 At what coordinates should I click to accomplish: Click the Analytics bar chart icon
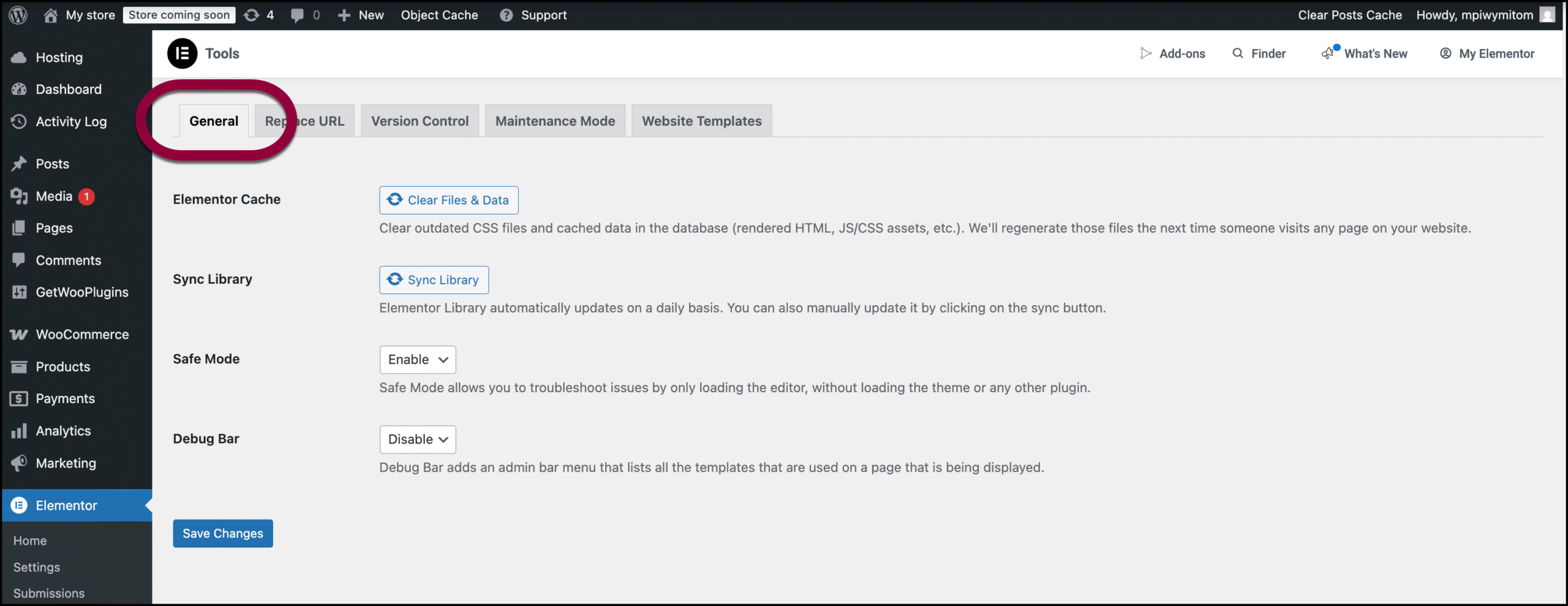[x=19, y=431]
